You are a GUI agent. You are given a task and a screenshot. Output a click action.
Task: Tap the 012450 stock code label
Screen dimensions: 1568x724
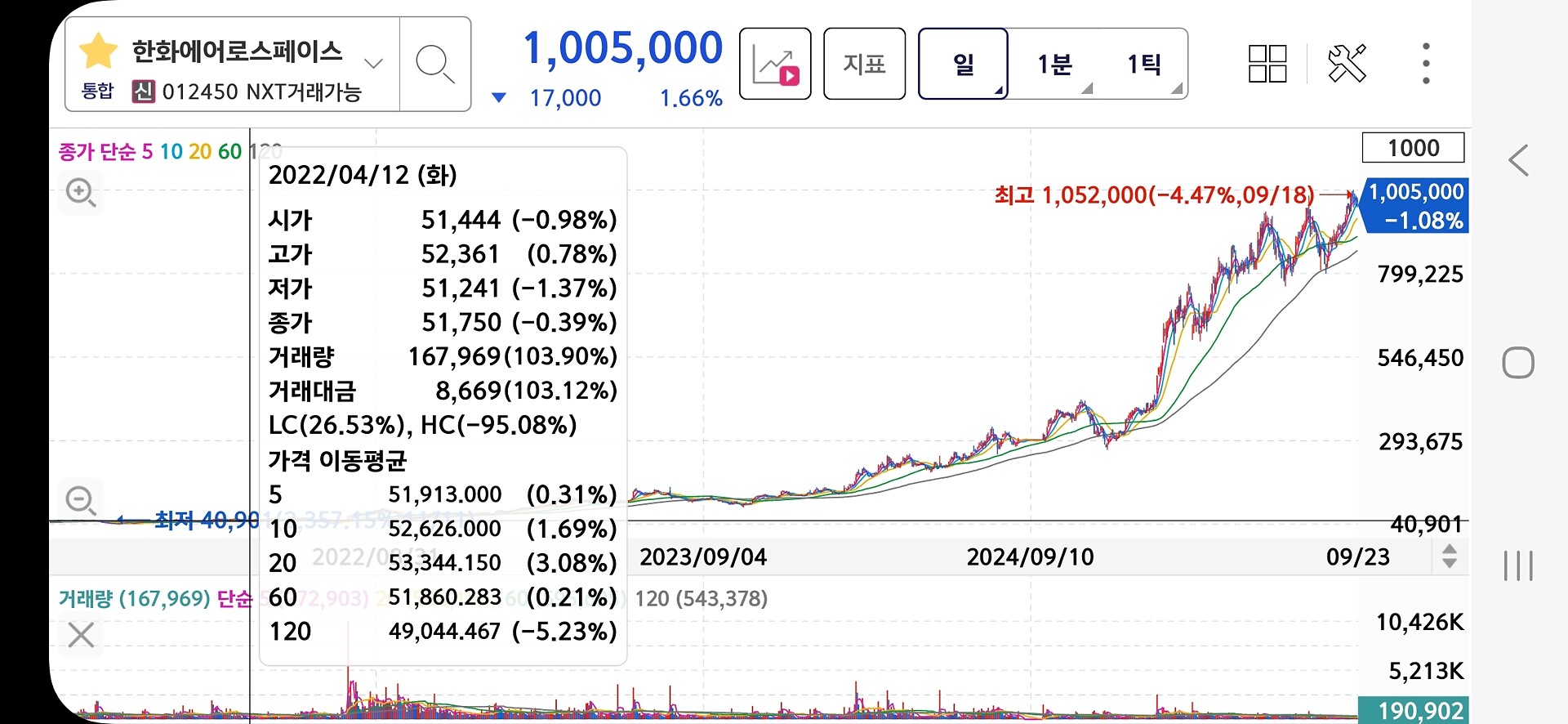coord(200,92)
